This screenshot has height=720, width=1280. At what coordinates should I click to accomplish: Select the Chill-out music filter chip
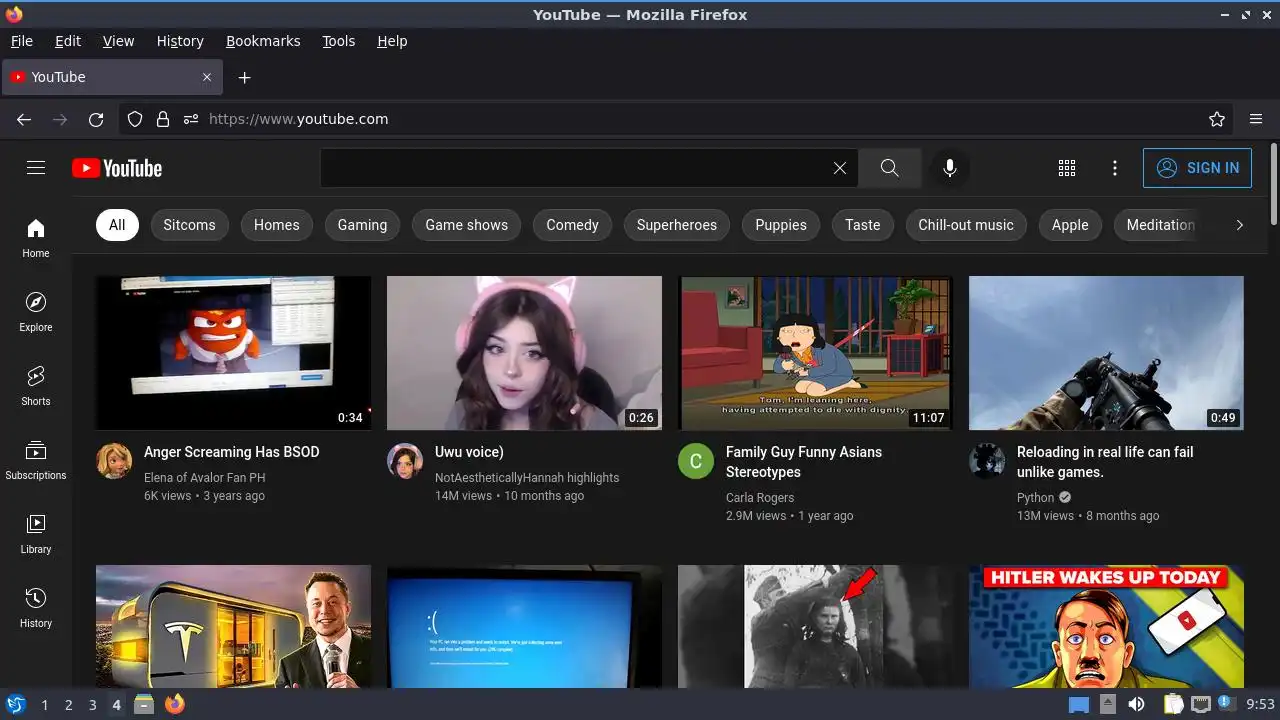coord(966,225)
